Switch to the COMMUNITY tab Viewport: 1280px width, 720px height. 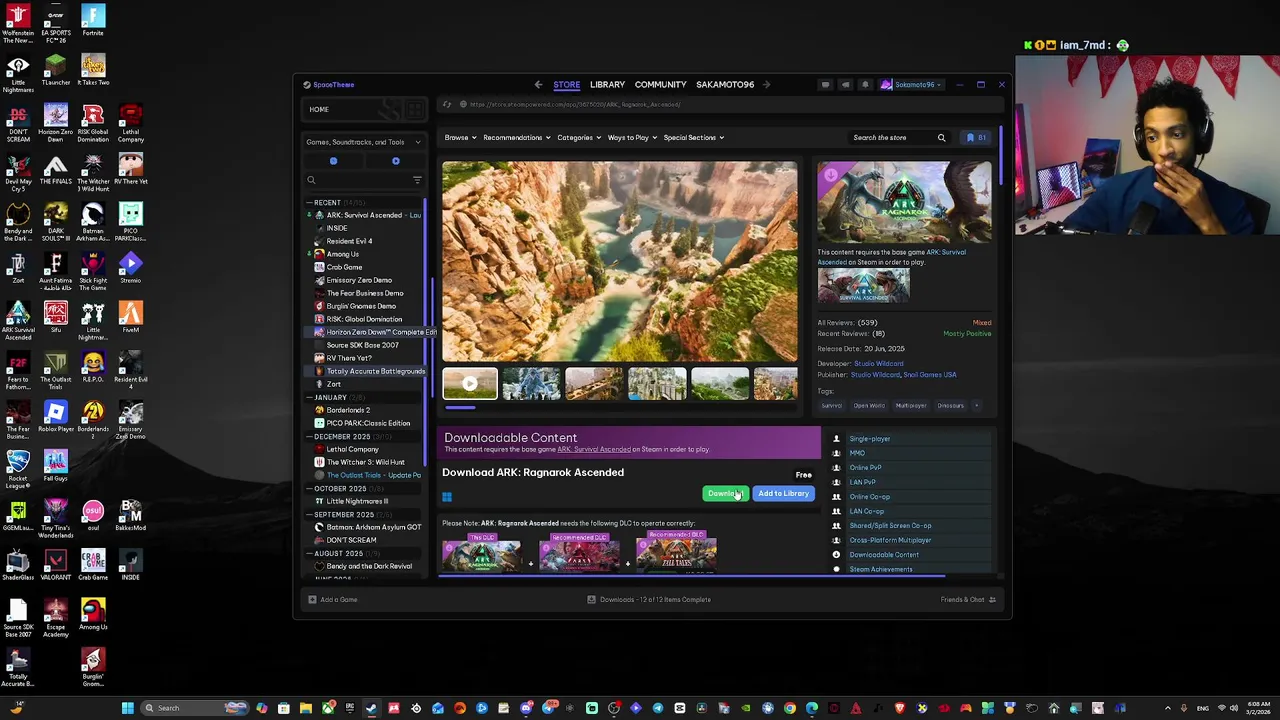click(660, 85)
